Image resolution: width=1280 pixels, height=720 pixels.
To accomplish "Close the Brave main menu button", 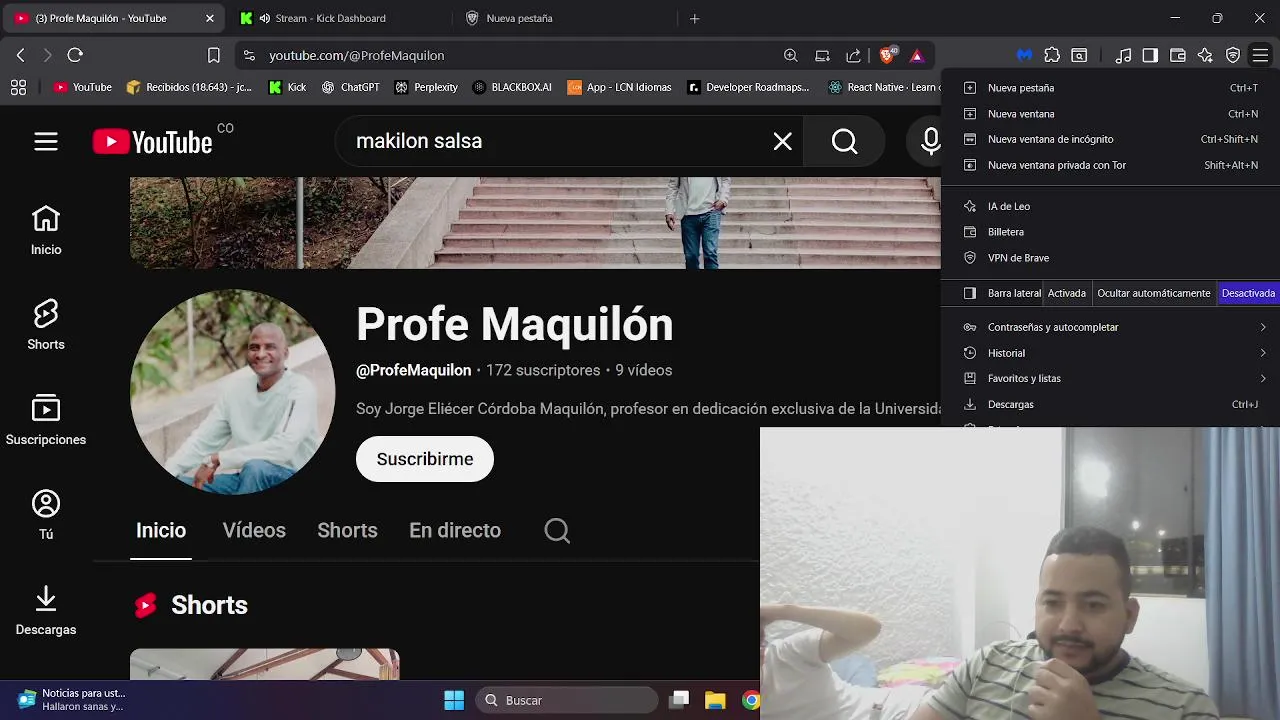I will coord(1260,55).
